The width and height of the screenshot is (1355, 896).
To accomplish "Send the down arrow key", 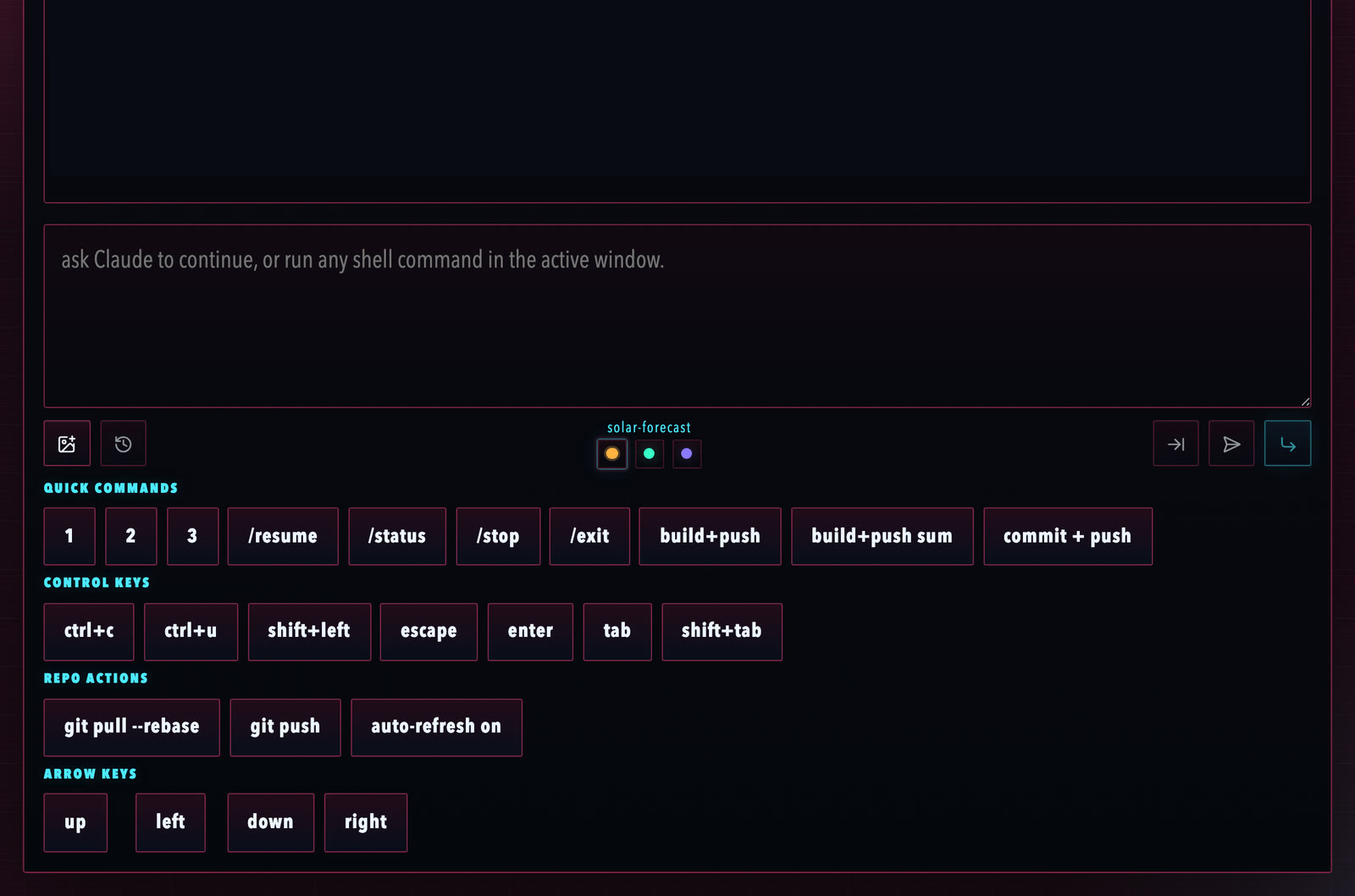I will click(x=270, y=822).
